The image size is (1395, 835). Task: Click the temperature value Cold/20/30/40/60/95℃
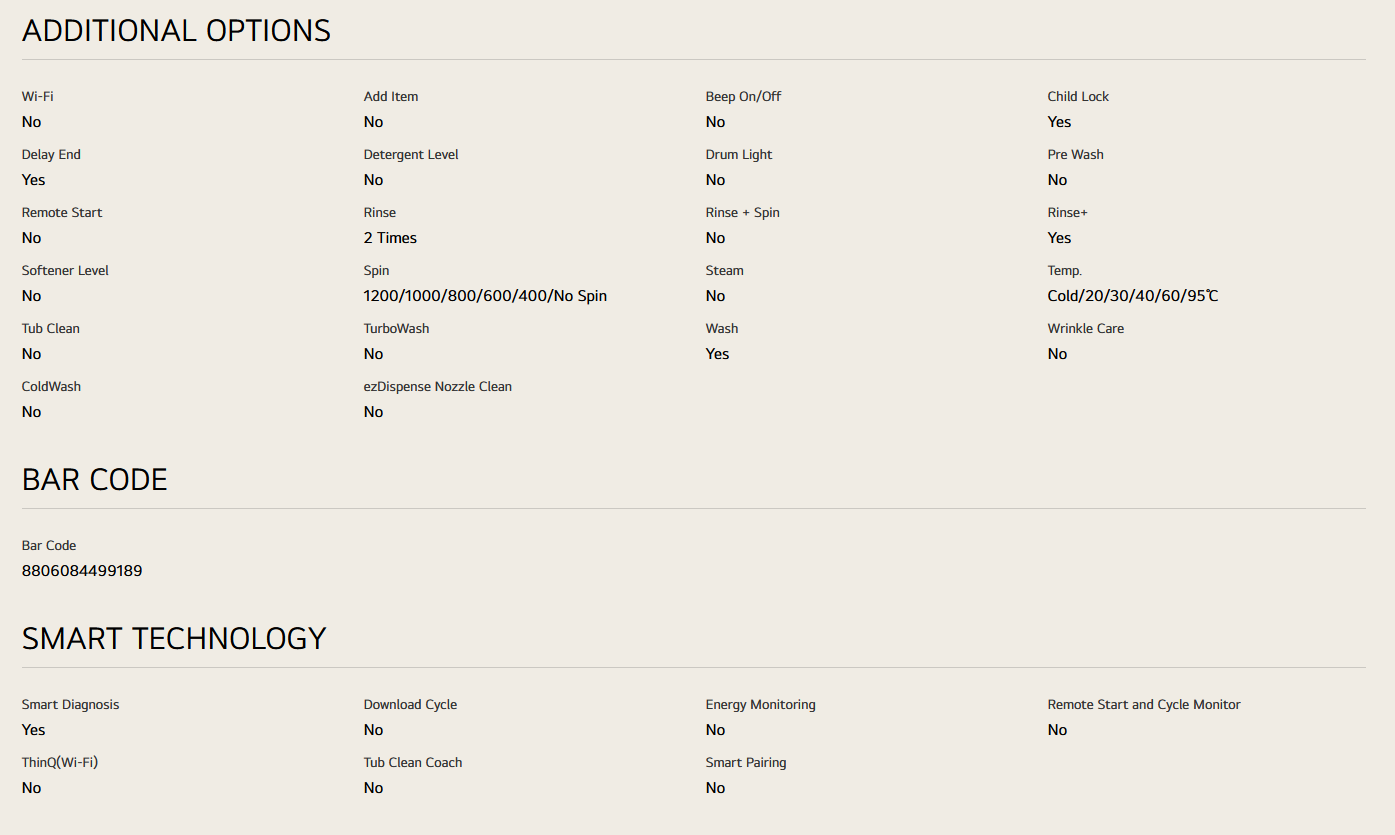tap(1133, 296)
